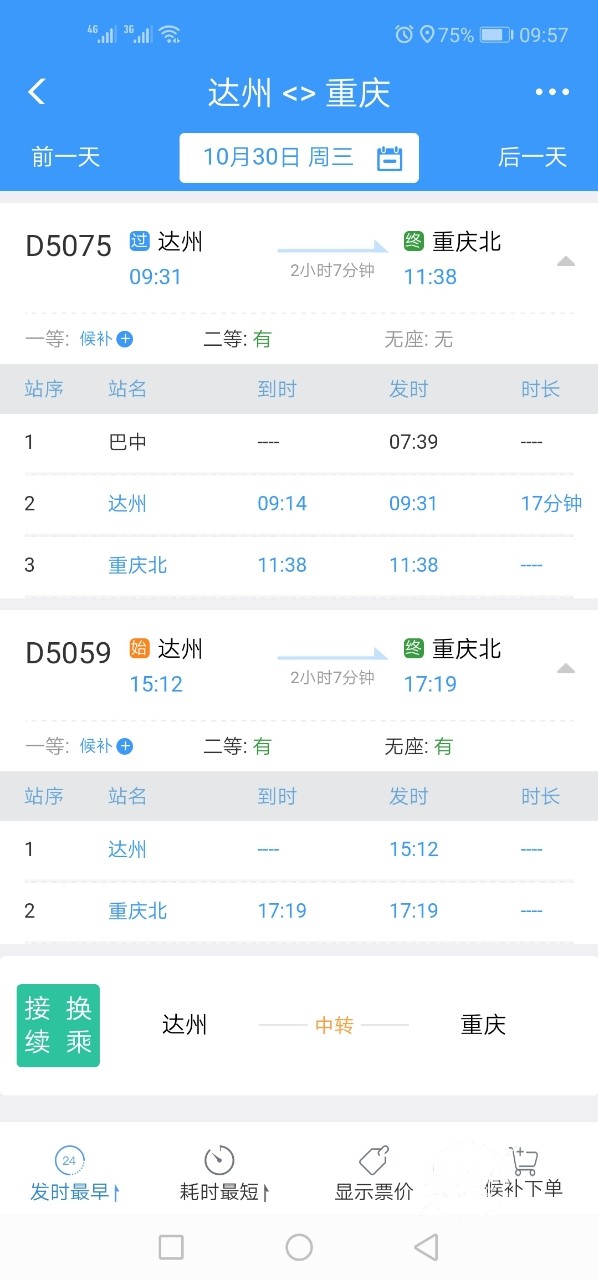This screenshot has width=598, height=1280.
Task: Tap the back arrow icon
Action: coord(37,92)
